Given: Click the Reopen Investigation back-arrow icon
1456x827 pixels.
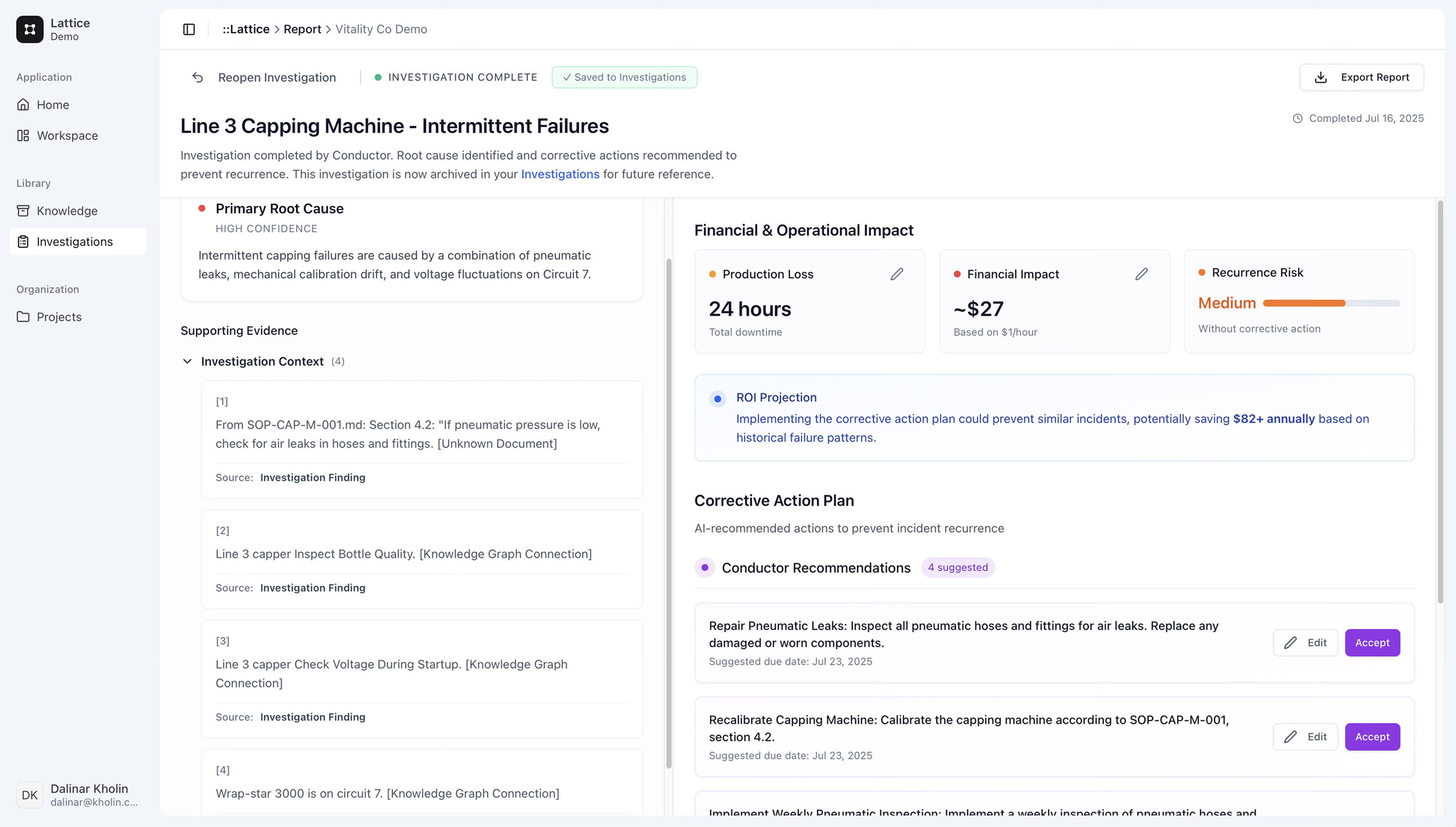Looking at the screenshot, I should click(x=198, y=77).
